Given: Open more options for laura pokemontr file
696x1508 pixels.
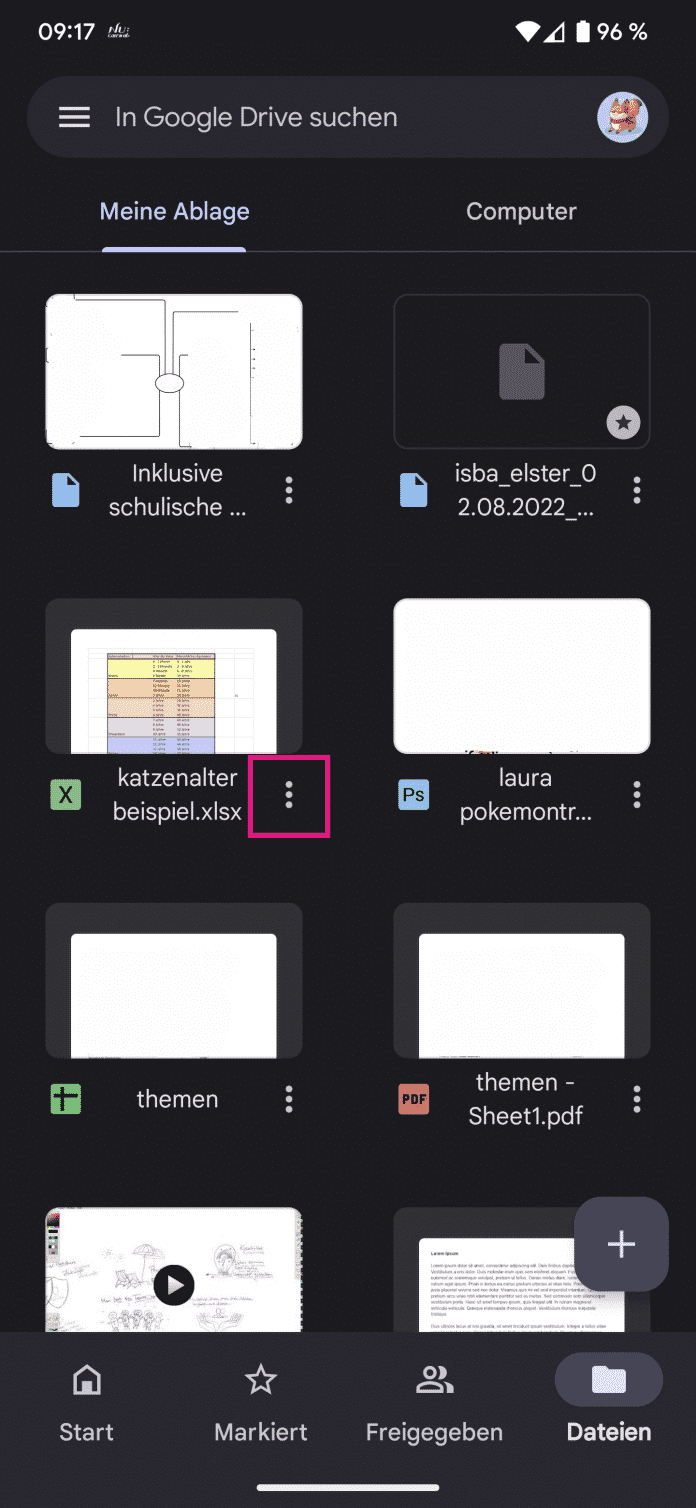Looking at the screenshot, I should point(637,795).
